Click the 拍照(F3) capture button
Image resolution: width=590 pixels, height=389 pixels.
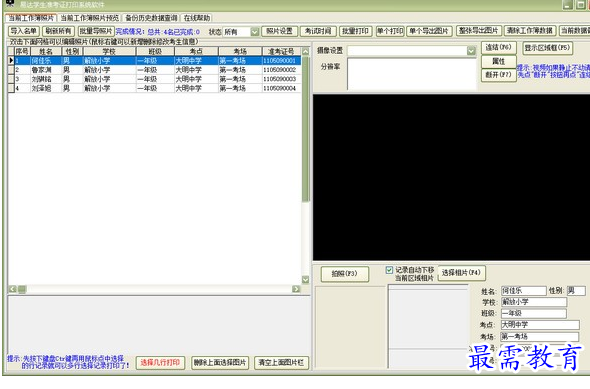point(345,274)
